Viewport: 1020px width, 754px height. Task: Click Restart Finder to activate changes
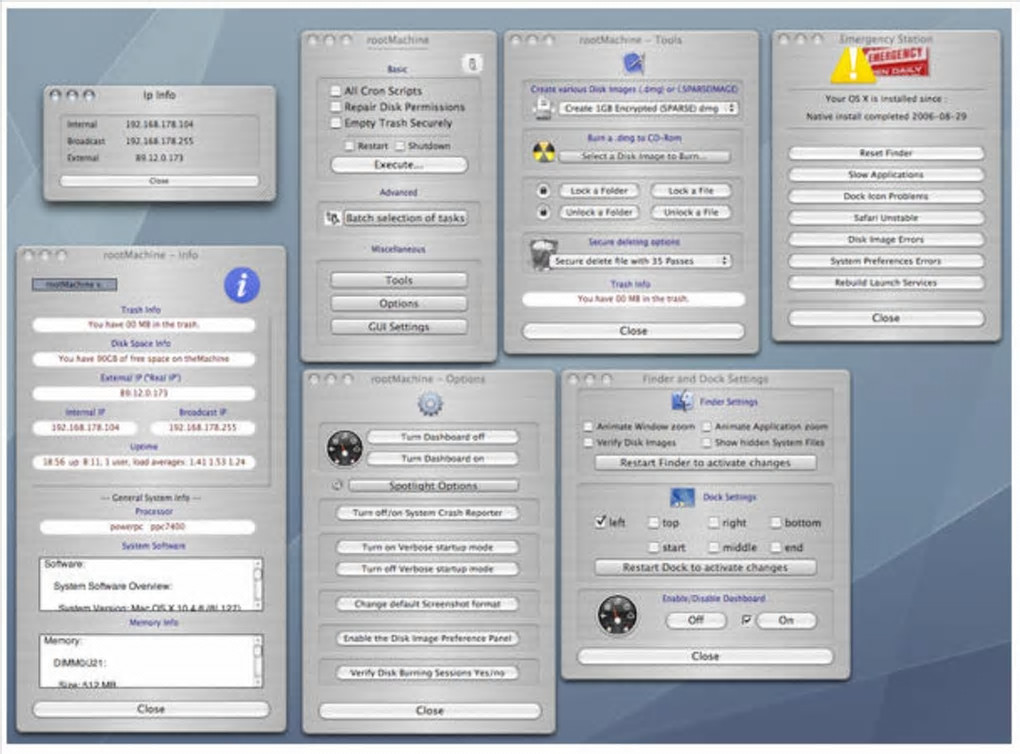[705, 463]
